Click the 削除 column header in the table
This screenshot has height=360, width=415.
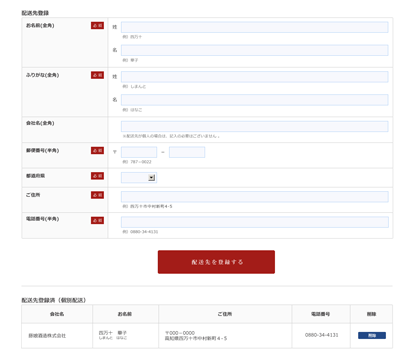(x=371, y=314)
